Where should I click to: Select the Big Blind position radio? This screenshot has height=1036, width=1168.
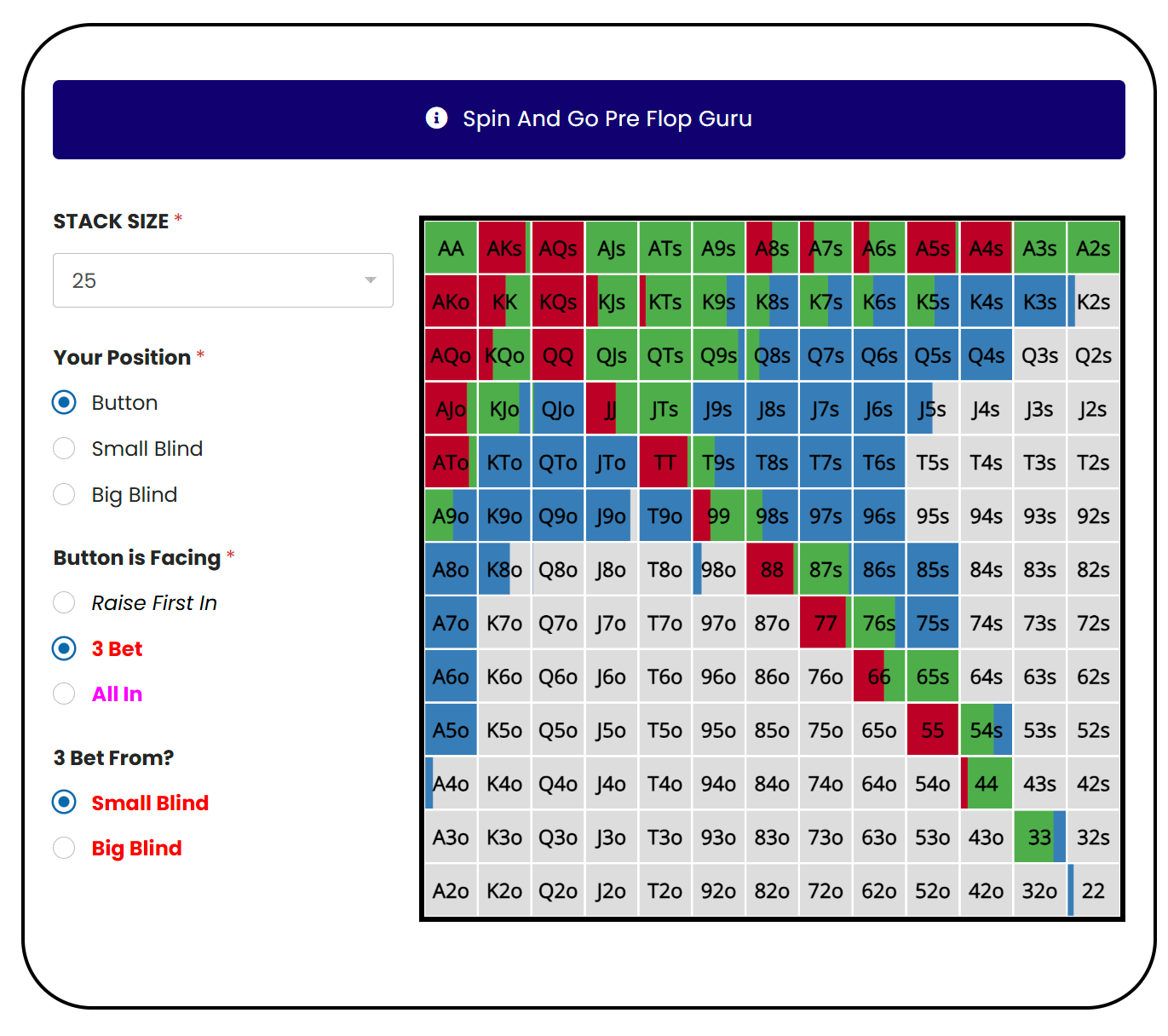(x=64, y=494)
